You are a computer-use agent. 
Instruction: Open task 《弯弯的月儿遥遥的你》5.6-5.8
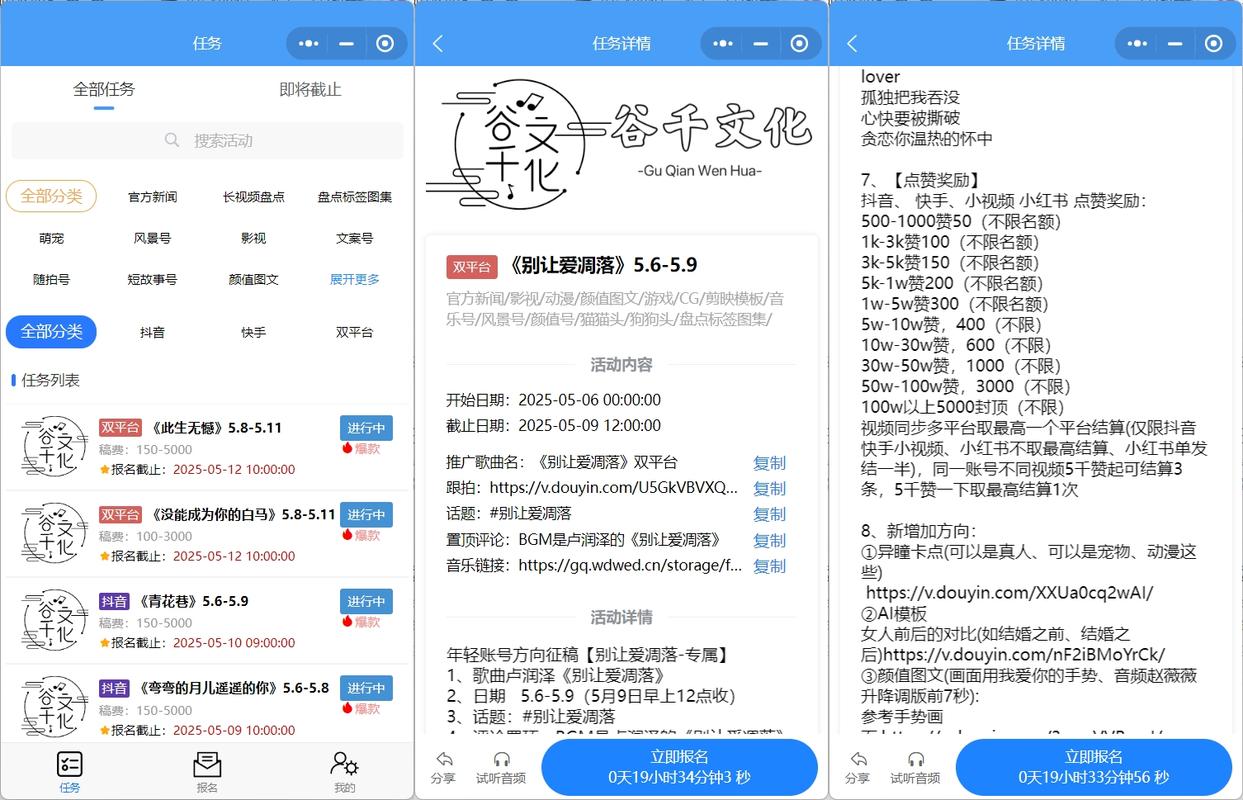click(207, 705)
